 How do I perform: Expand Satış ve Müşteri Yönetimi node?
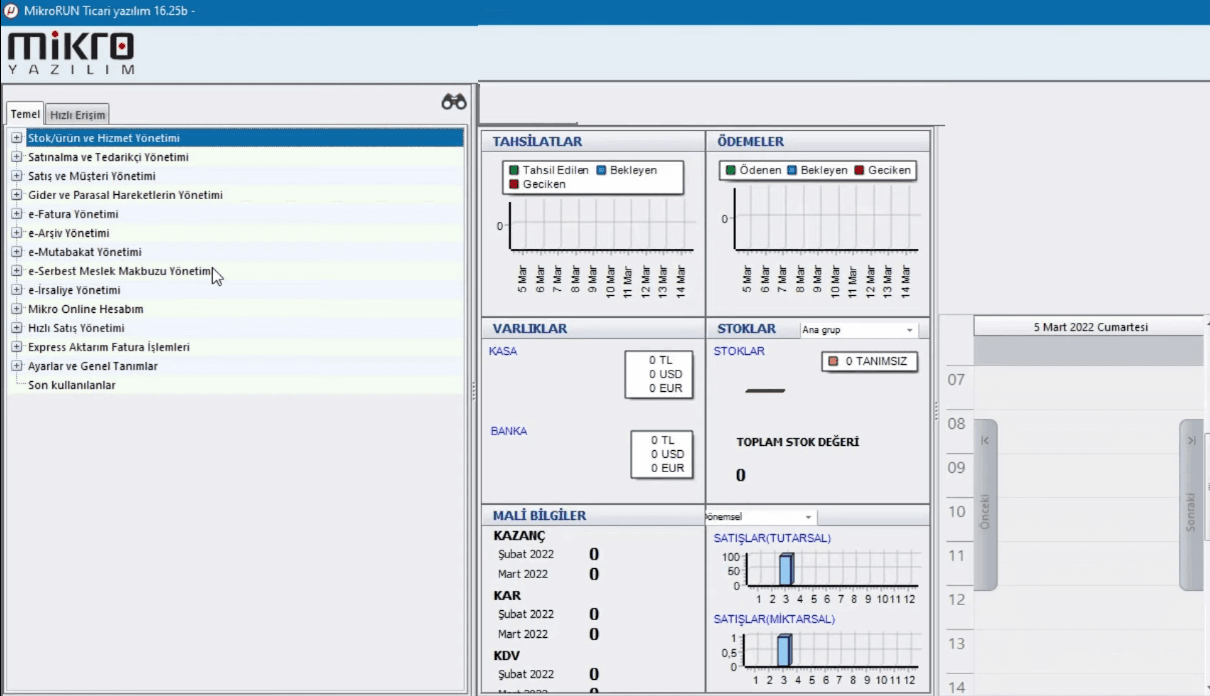click(17, 176)
